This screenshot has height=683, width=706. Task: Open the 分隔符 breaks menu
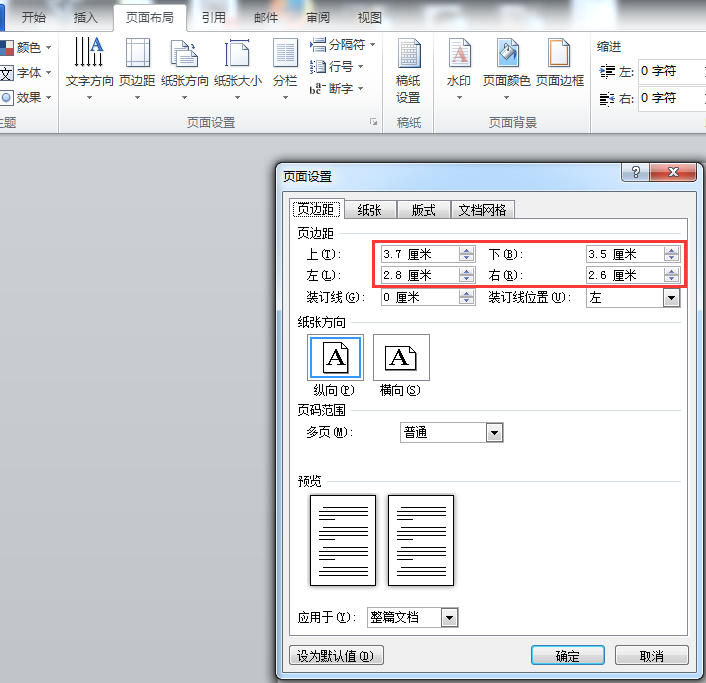(x=342, y=45)
